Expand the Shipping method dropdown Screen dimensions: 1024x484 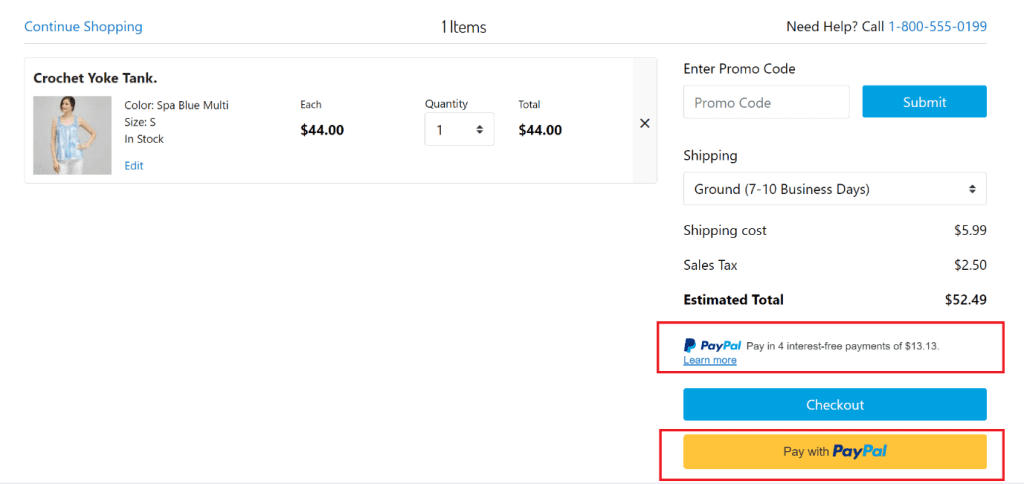coord(834,189)
